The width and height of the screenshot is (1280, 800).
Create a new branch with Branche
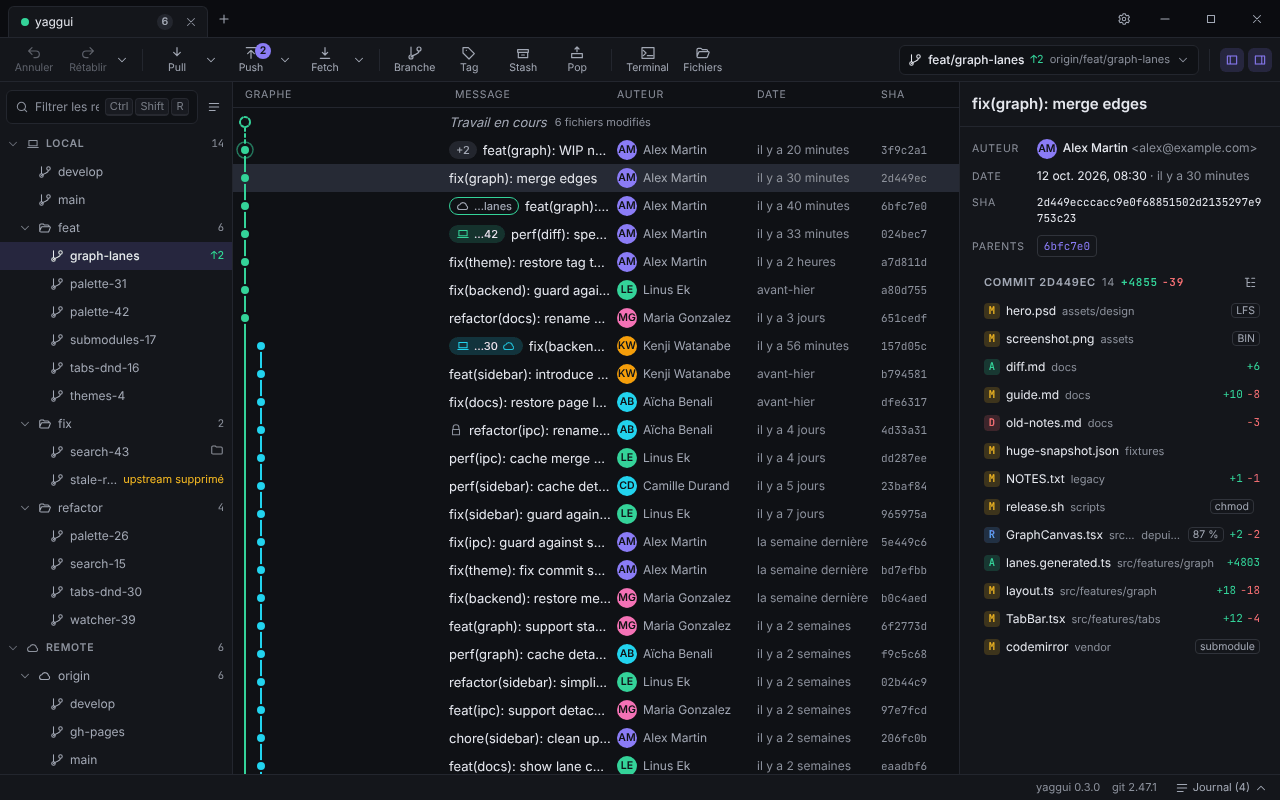tap(414, 59)
